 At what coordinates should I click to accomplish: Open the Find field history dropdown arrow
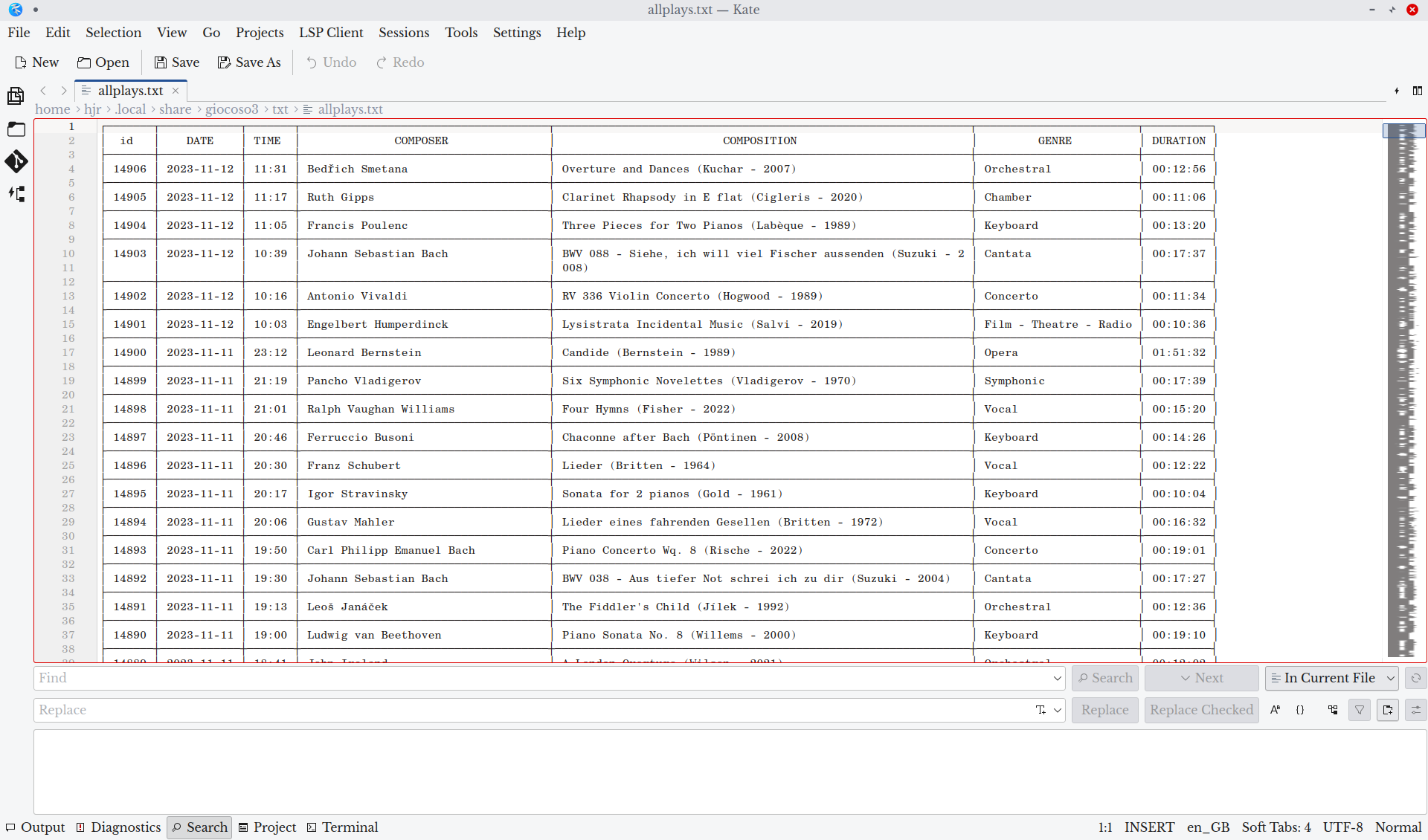pos(1057,678)
